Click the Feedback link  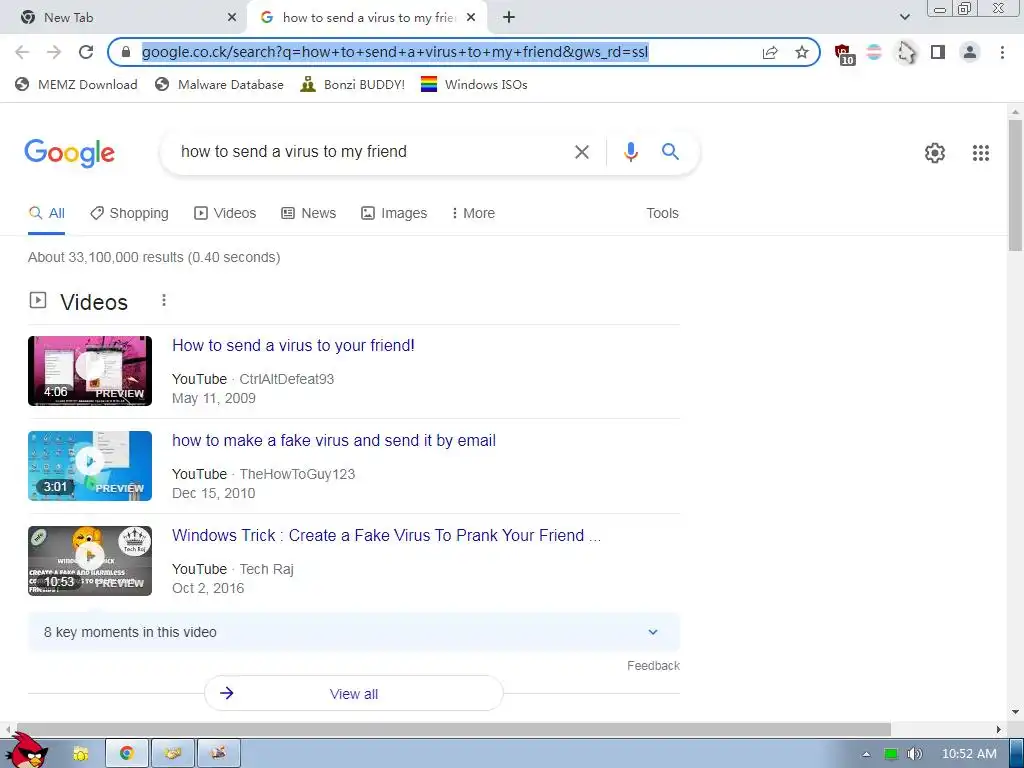[653, 665]
